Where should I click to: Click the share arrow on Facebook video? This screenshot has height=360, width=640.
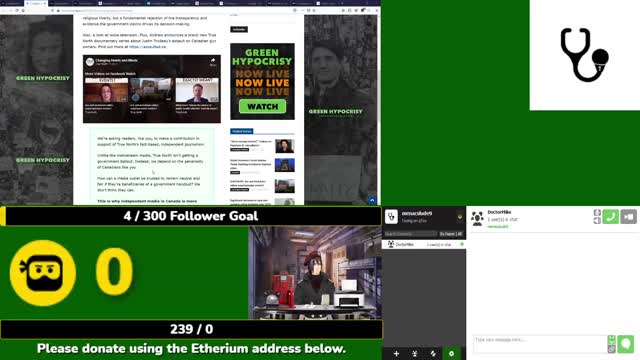tap(213, 61)
